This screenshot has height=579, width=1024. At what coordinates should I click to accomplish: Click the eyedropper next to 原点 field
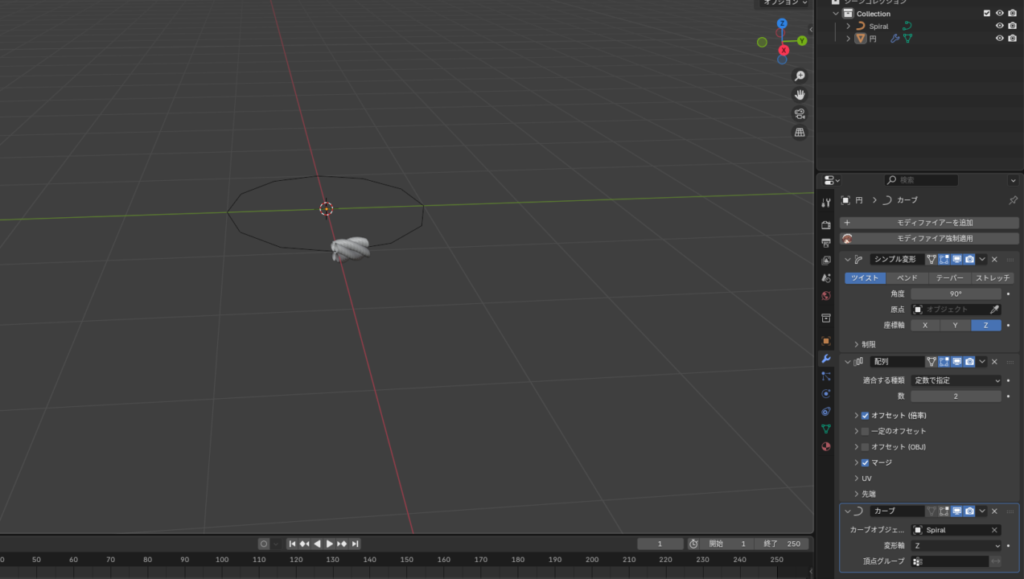pyautogui.click(x=994, y=310)
